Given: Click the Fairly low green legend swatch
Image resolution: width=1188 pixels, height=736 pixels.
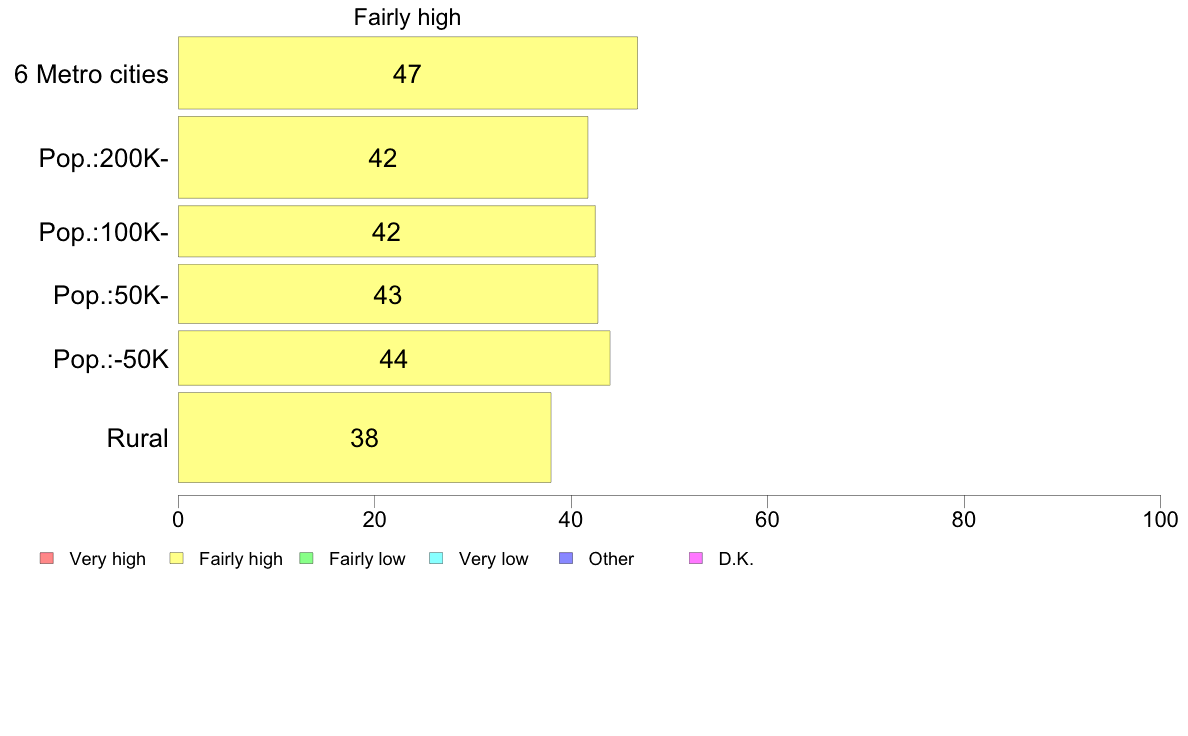Looking at the screenshot, I should coord(306,559).
